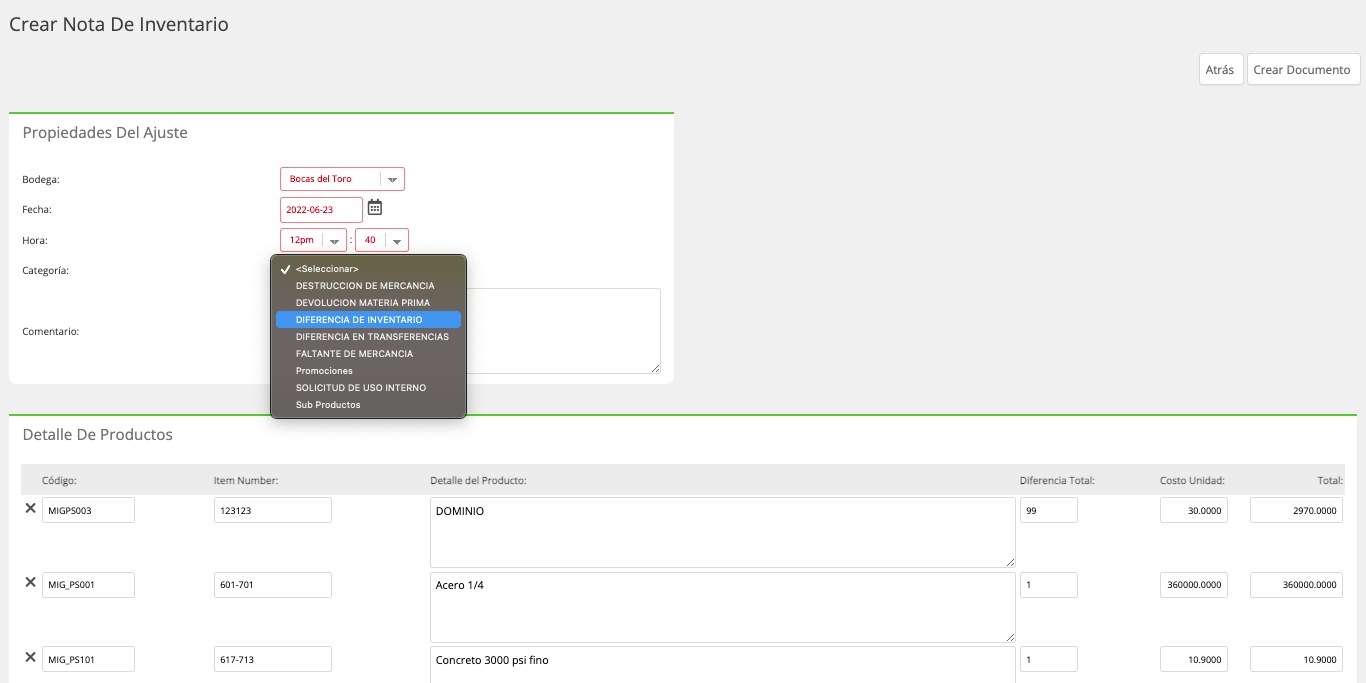
Task: Delete the MIG_PS101 product row
Action: pyautogui.click(x=30, y=656)
